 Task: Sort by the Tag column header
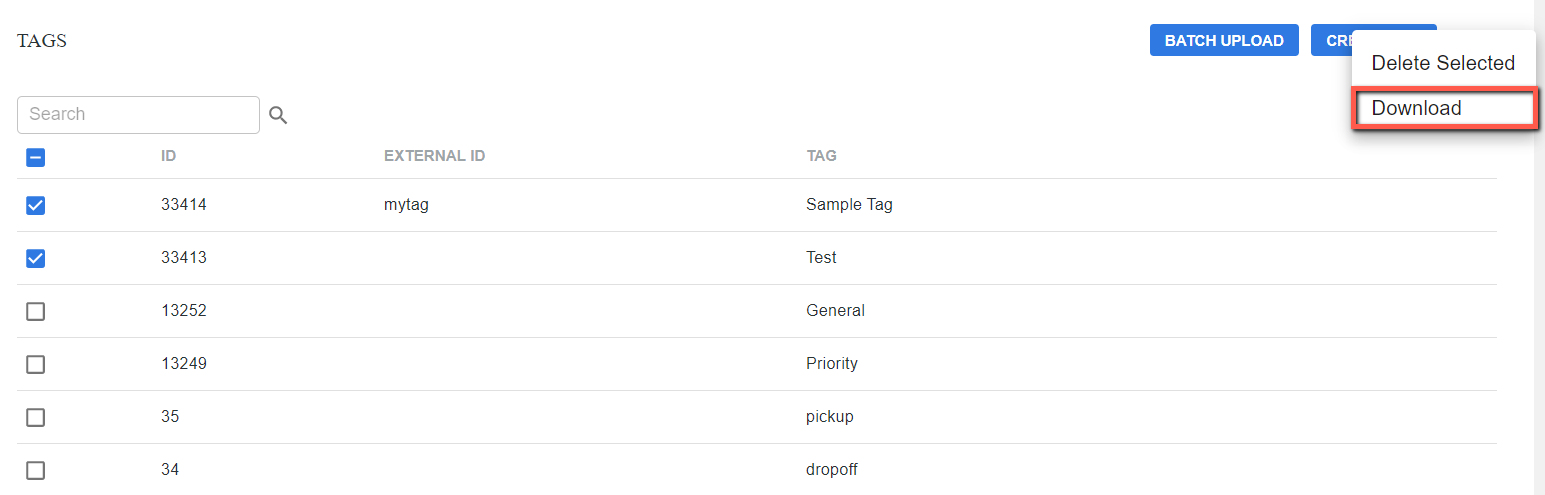pyautogui.click(x=822, y=156)
